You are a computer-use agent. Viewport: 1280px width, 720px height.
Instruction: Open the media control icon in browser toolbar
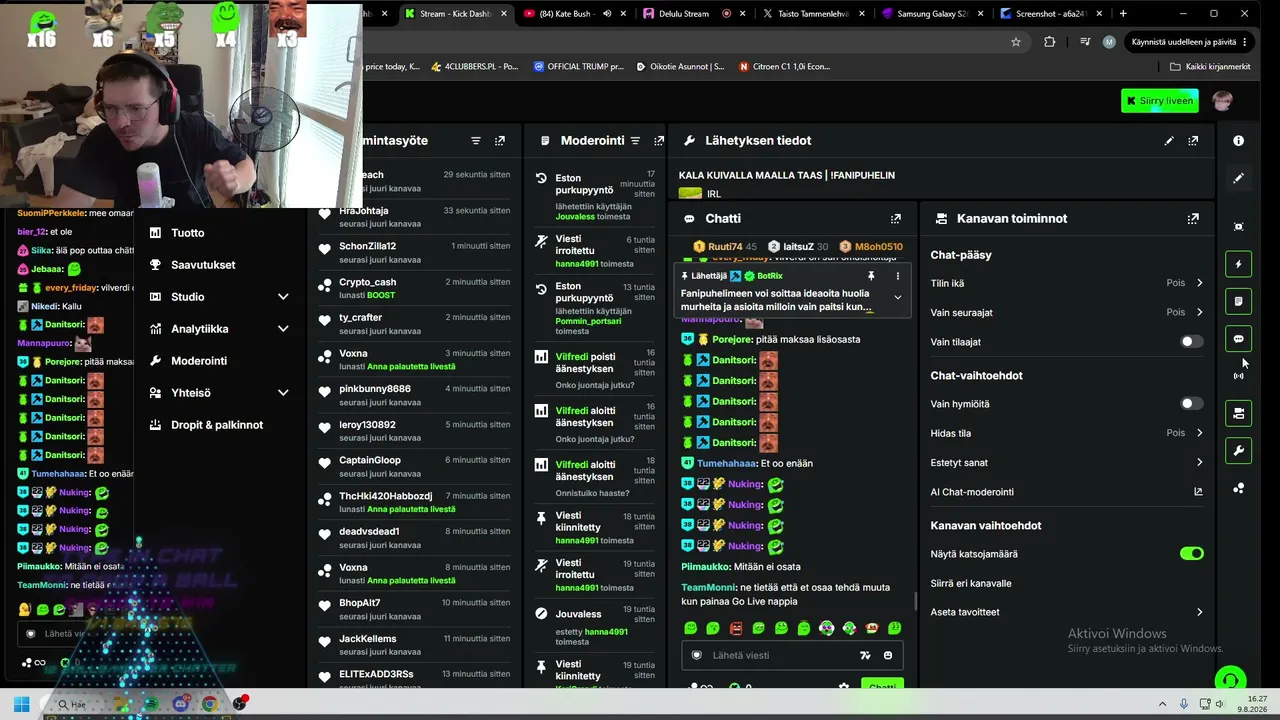click(1085, 42)
